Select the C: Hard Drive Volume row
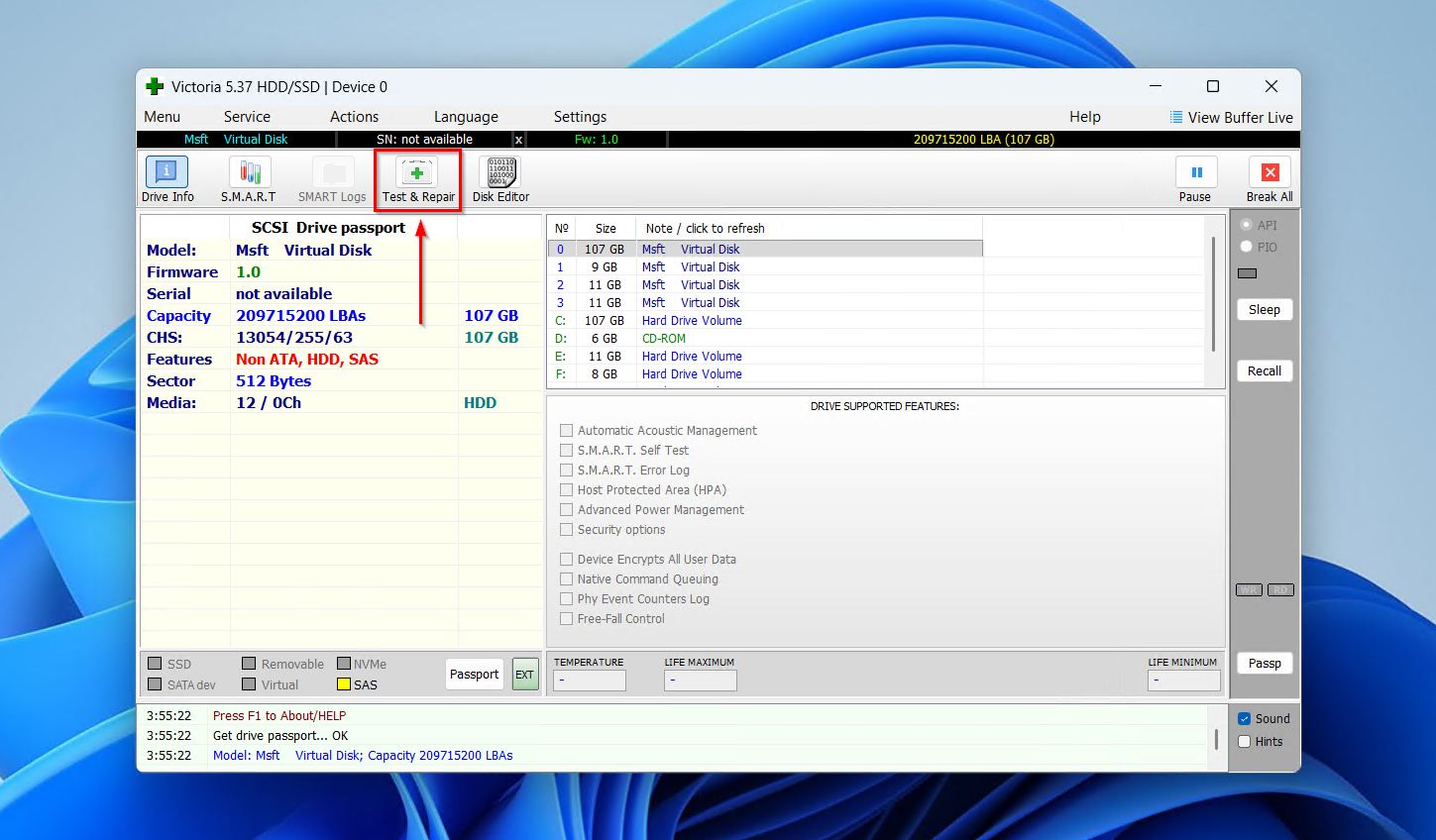Viewport: 1436px width, 840px height. pos(691,321)
